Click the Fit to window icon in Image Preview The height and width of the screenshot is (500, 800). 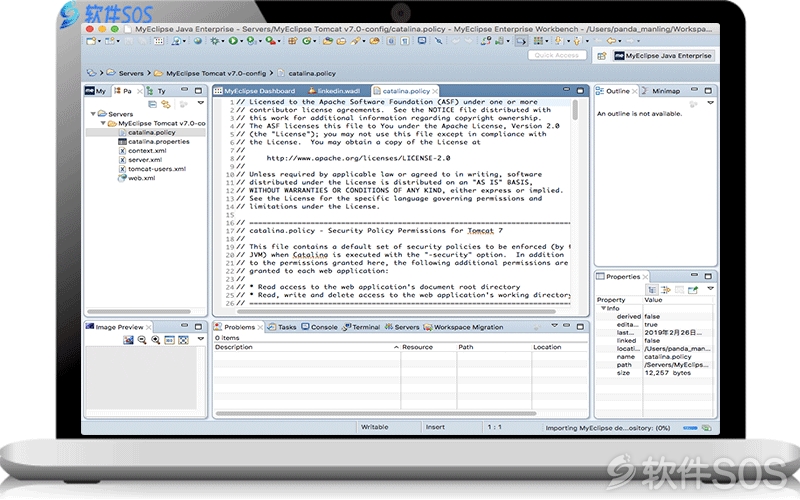(183, 340)
